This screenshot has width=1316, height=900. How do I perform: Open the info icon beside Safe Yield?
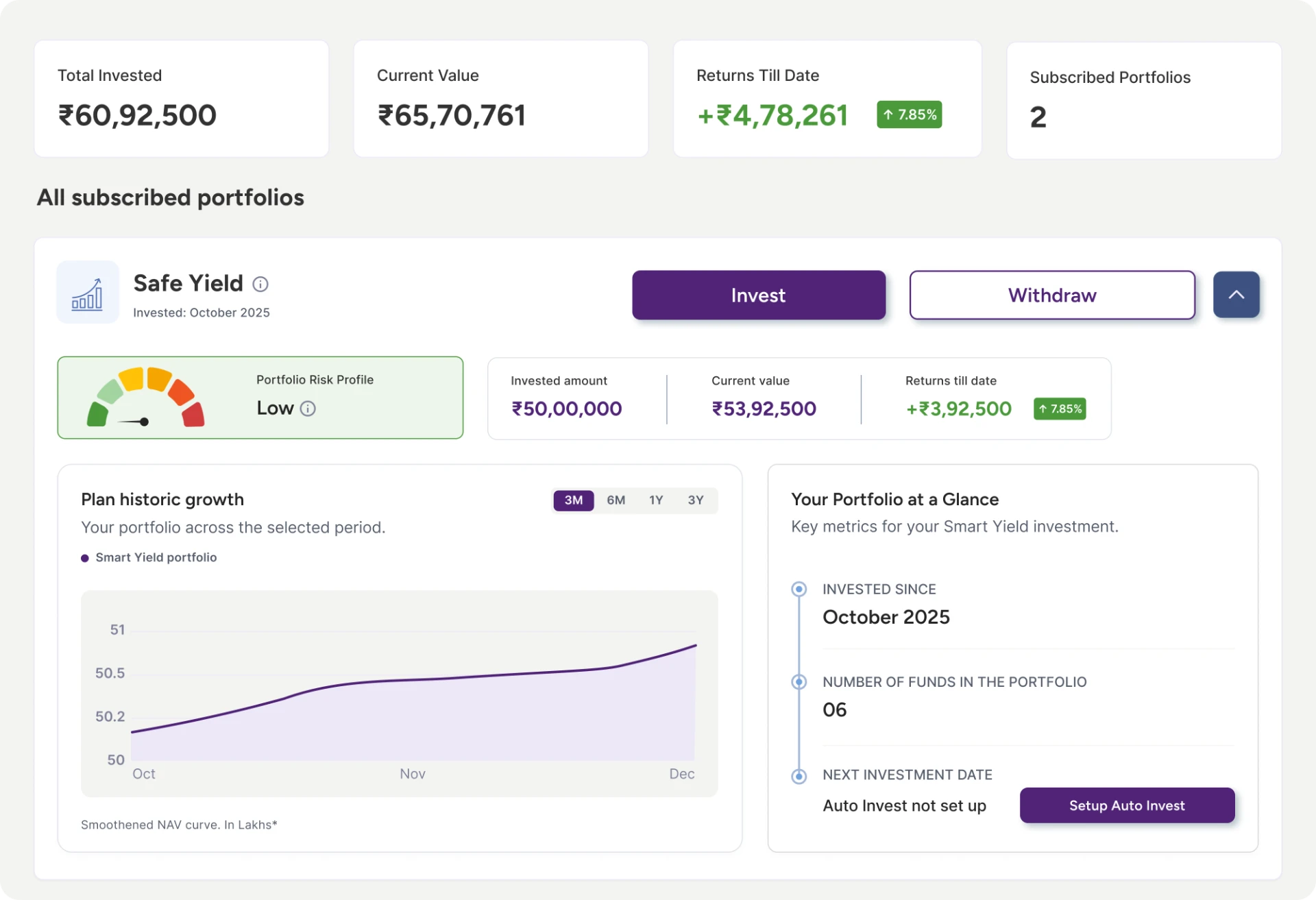coord(260,284)
